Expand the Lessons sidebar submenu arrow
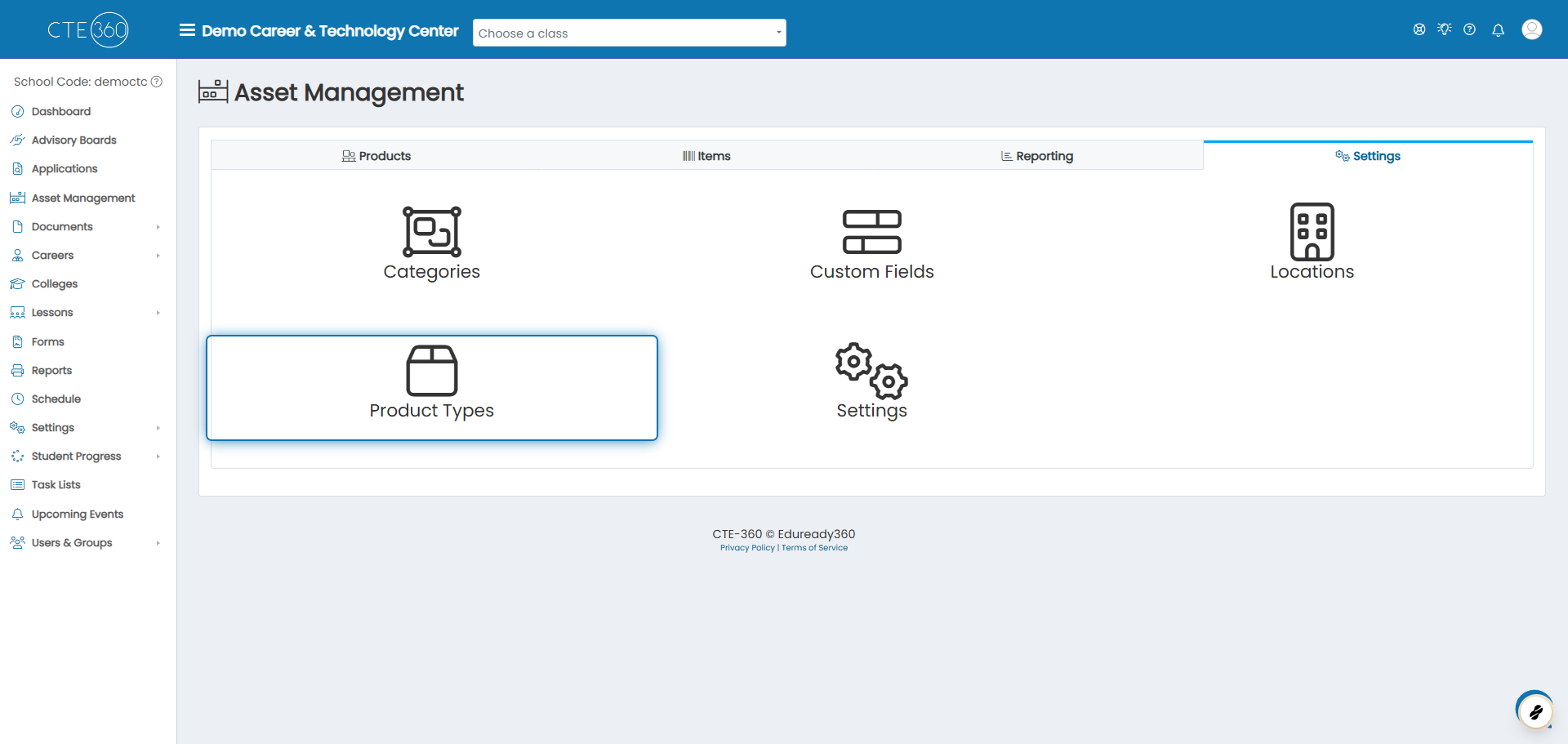Screen dimensions: 1568x744 [158, 313]
